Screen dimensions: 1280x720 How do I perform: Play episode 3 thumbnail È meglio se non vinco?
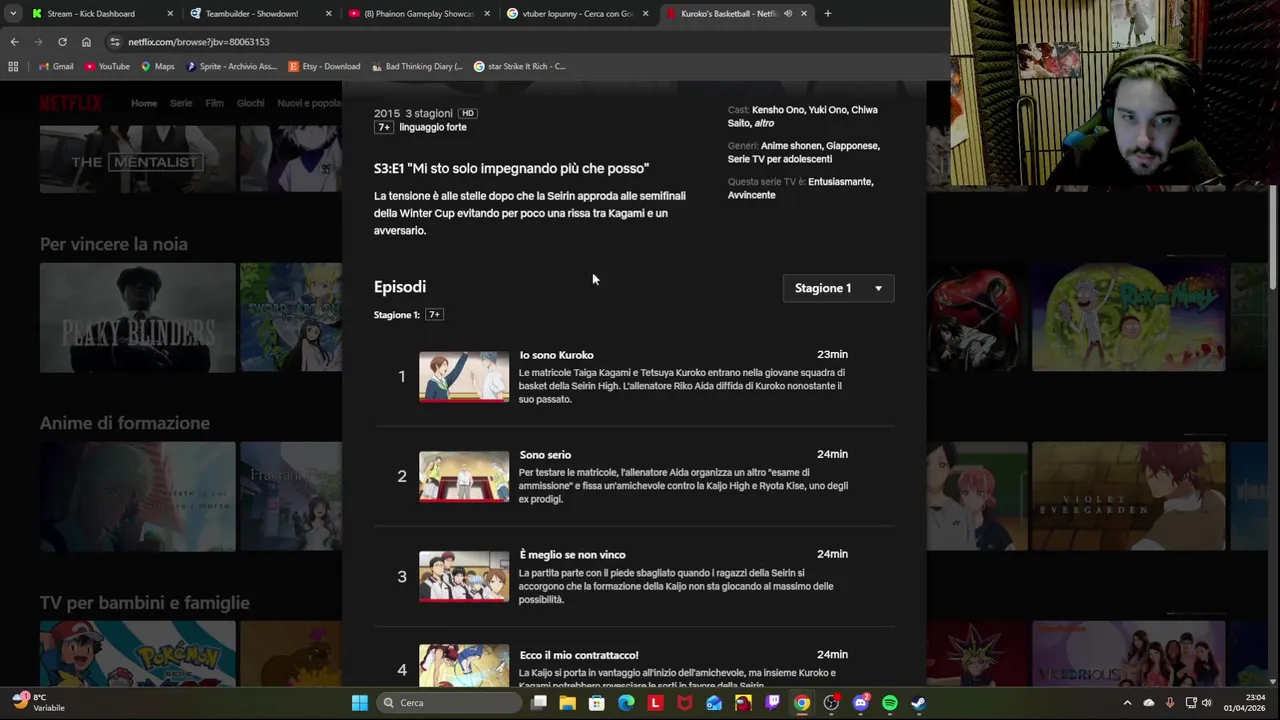pos(464,576)
